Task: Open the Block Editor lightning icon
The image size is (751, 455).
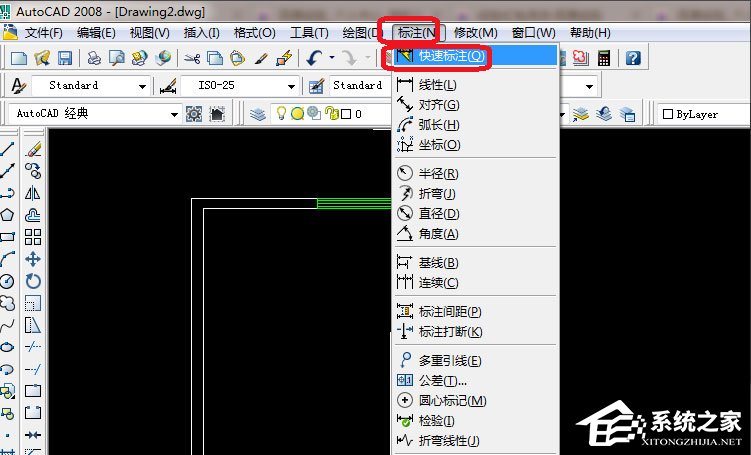Action: tap(284, 58)
